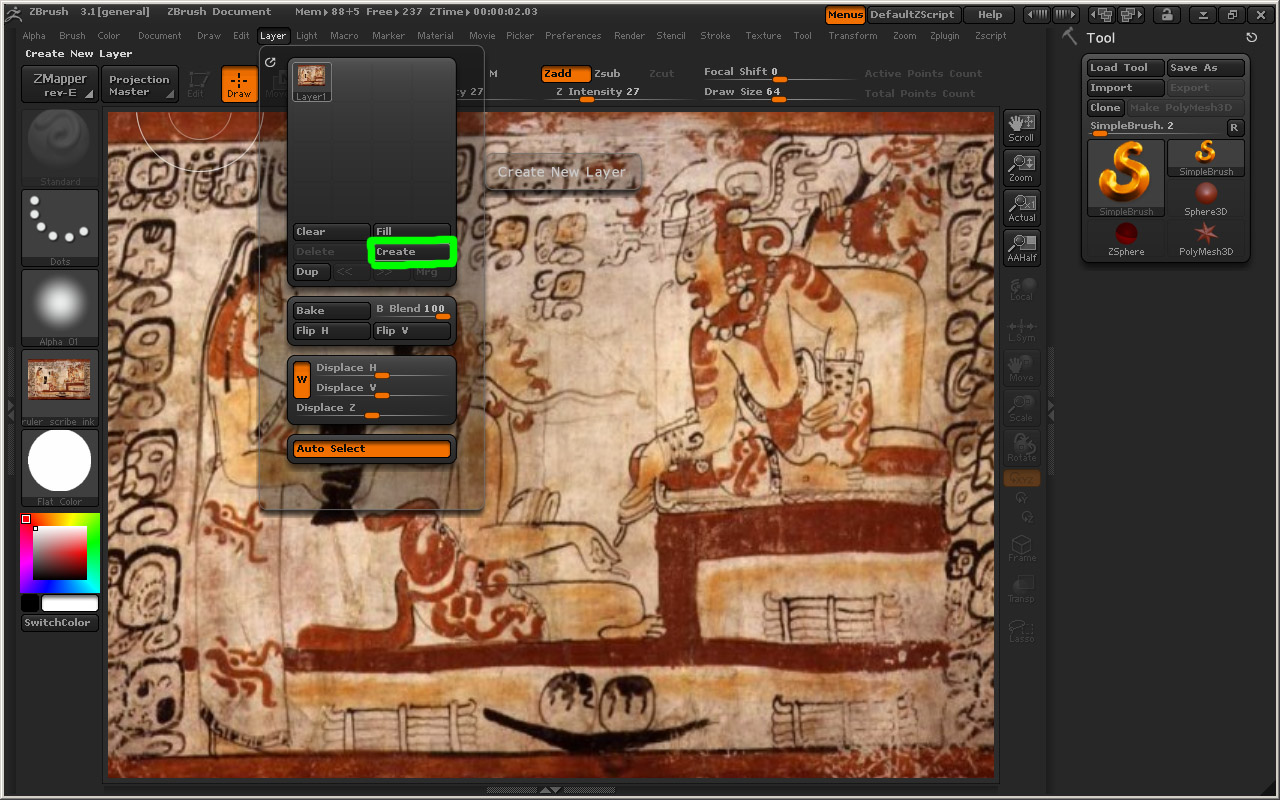This screenshot has height=800, width=1280.
Task: Click the L.Sym local symmetry icon
Action: pyautogui.click(x=1021, y=328)
